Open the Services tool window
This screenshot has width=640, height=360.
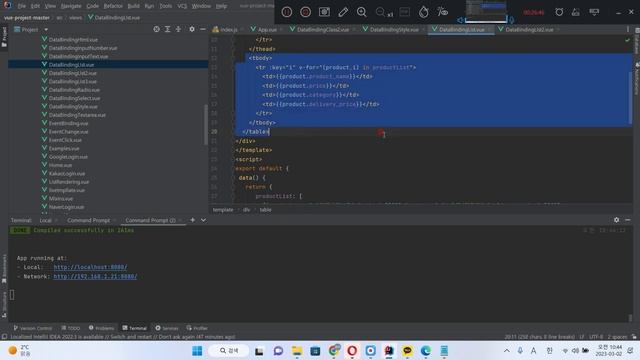[x=167, y=328]
